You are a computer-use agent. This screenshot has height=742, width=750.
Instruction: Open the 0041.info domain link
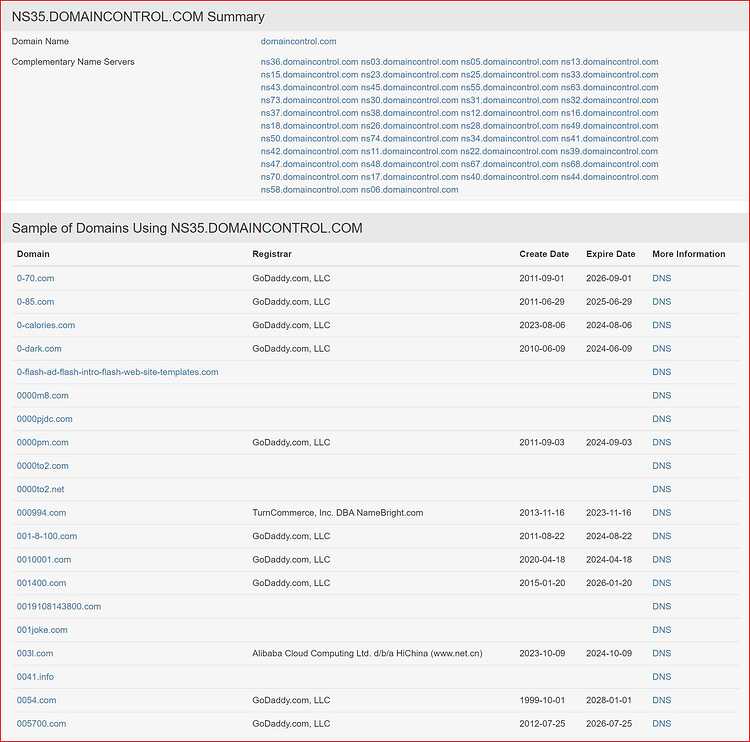click(x=35, y=677)
